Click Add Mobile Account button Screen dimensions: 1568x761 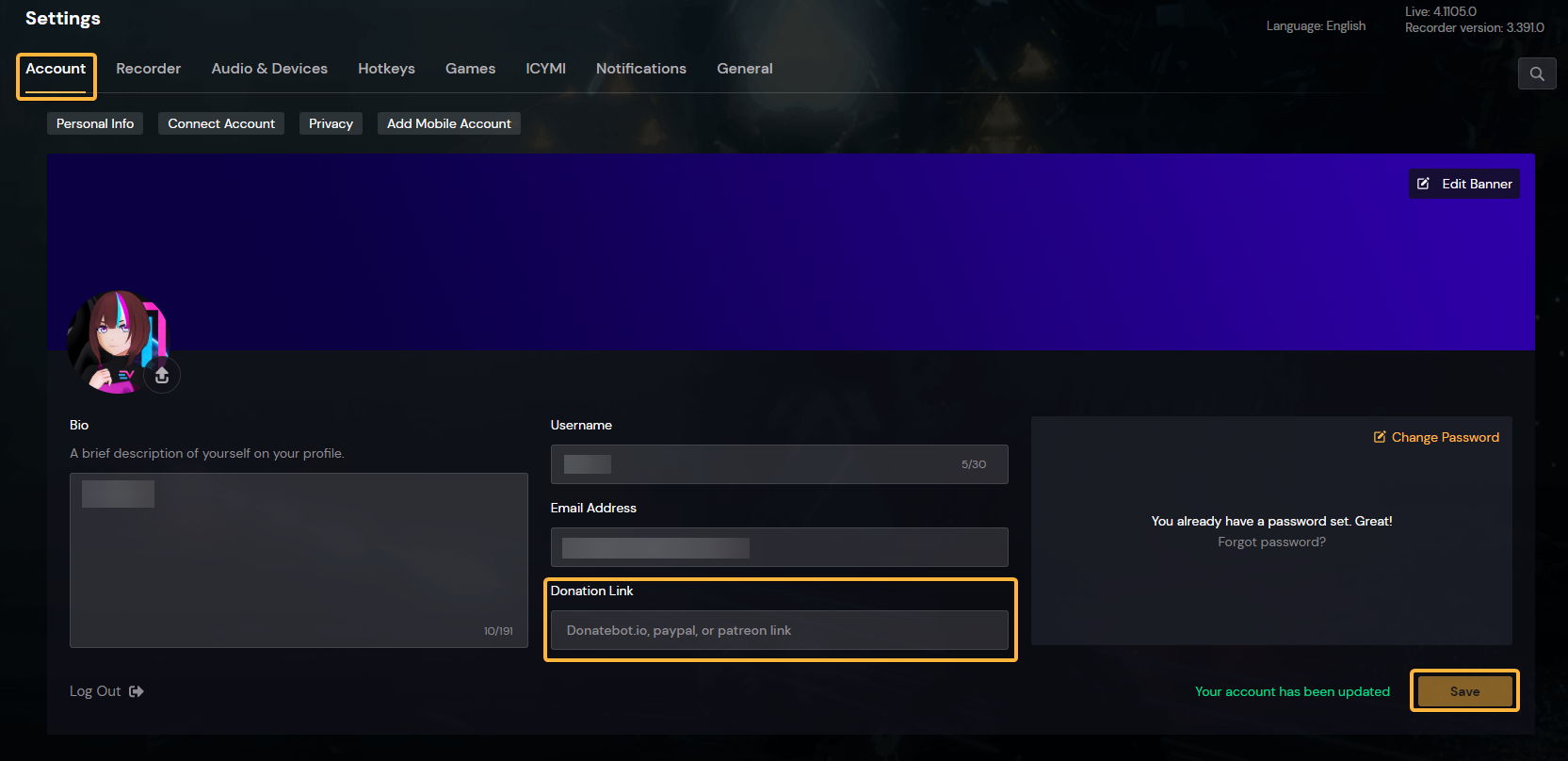coord(448,123)
